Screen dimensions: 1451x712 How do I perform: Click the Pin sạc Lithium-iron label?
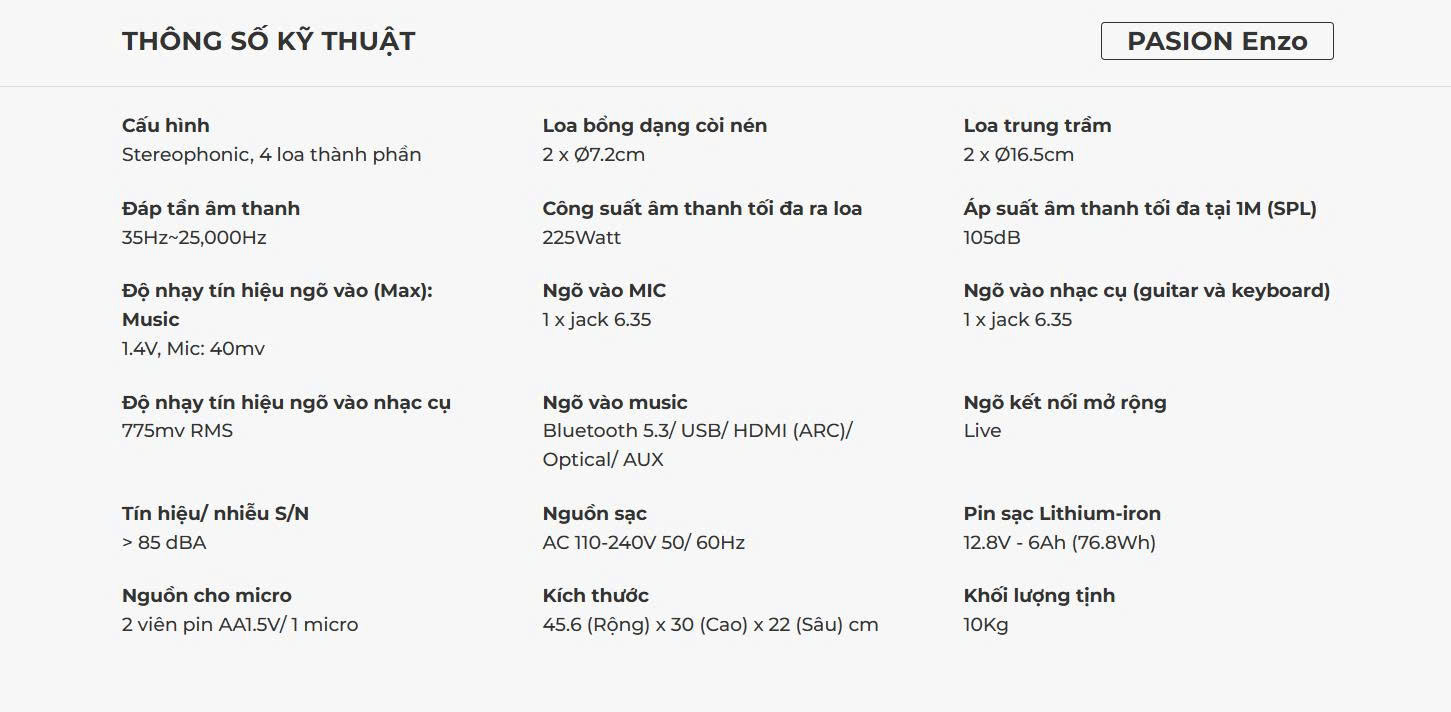pyautogui.click(x=1062, y=513)
